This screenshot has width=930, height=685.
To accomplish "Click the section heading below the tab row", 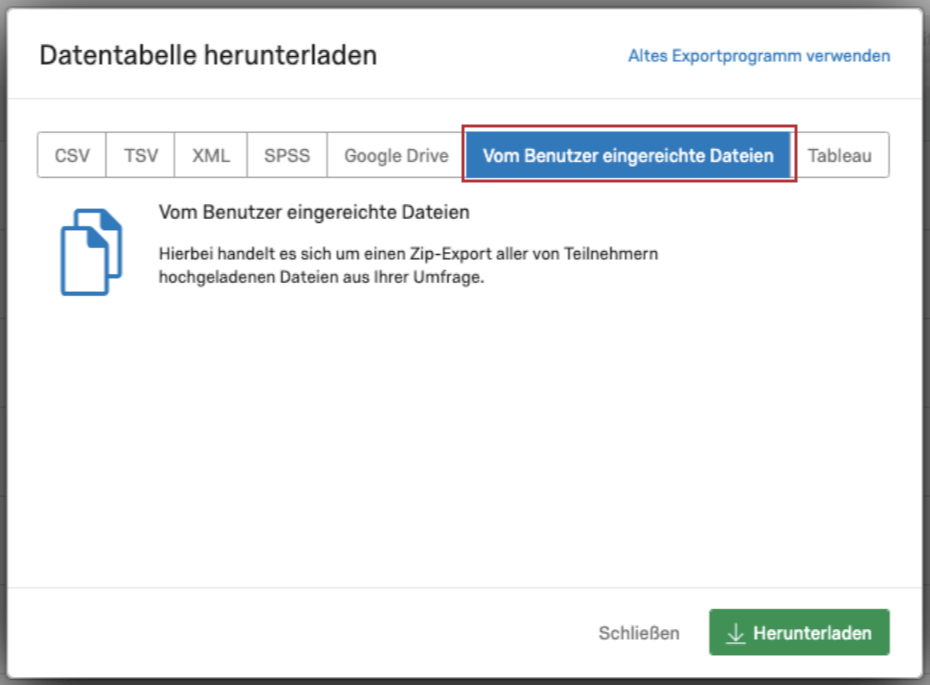I will (x=314, y=212).
